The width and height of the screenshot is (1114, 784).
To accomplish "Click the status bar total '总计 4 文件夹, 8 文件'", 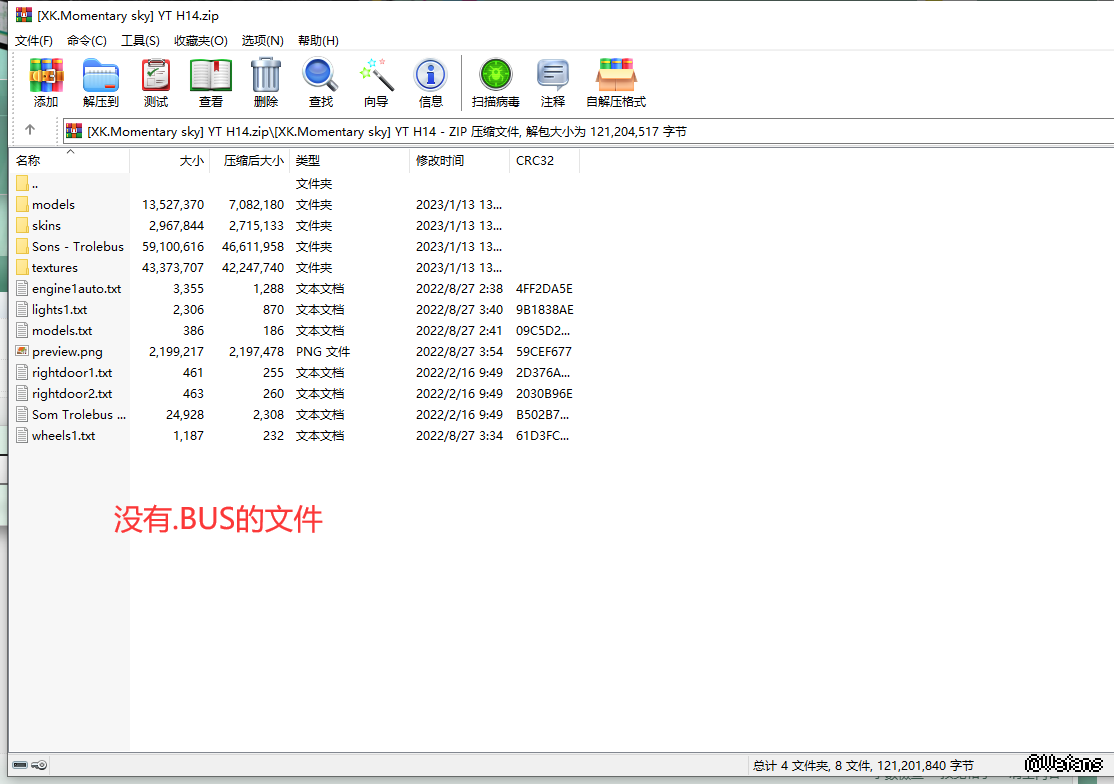I will point(812,766).
